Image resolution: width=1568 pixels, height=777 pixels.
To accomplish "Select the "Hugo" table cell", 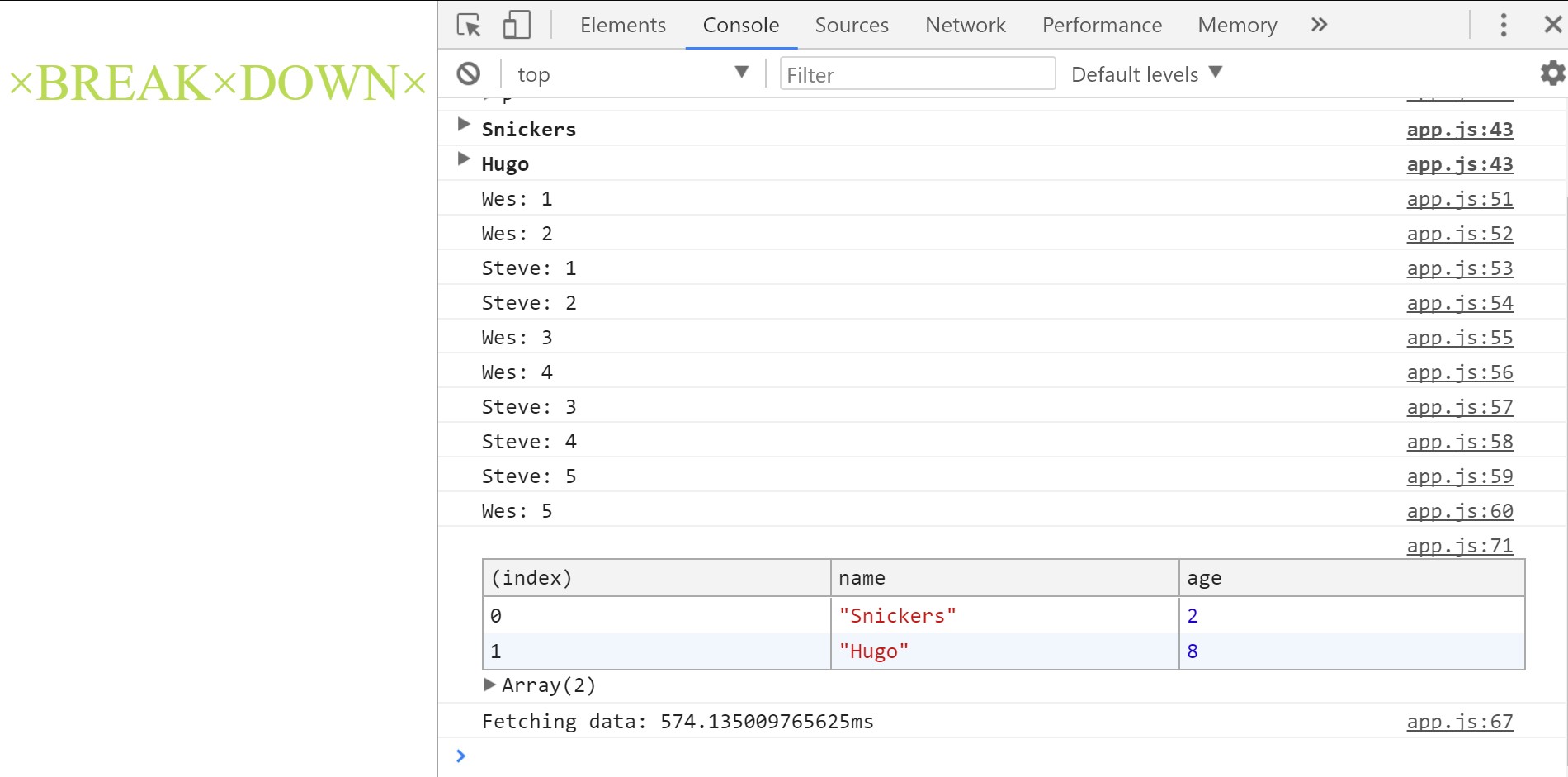I will click(1004, 651).
